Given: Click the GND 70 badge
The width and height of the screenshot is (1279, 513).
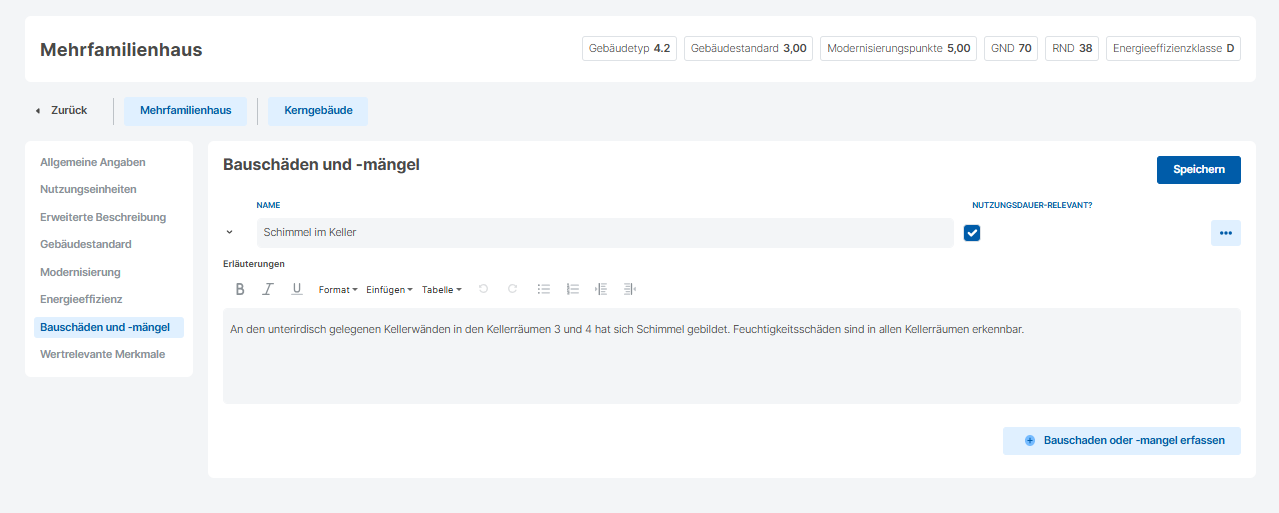Looking at the screenshot, I should 1011,48.
